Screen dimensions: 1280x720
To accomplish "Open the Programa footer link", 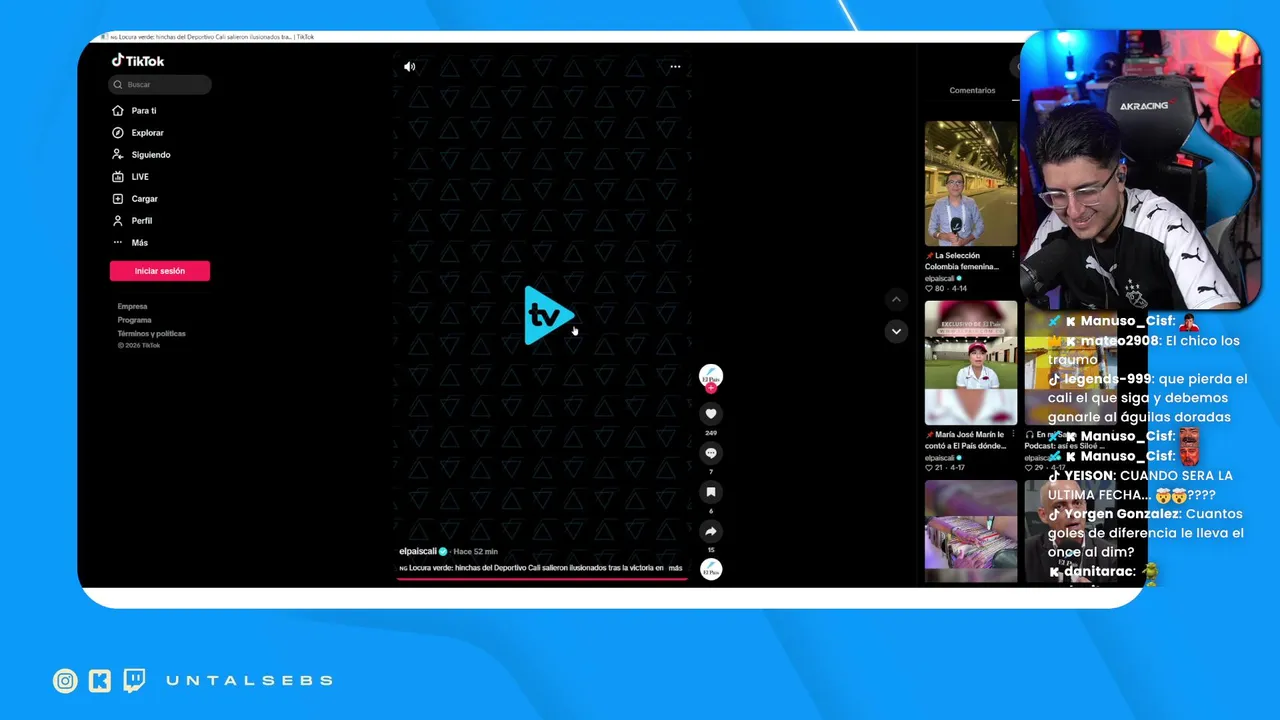I will (134, 320).
